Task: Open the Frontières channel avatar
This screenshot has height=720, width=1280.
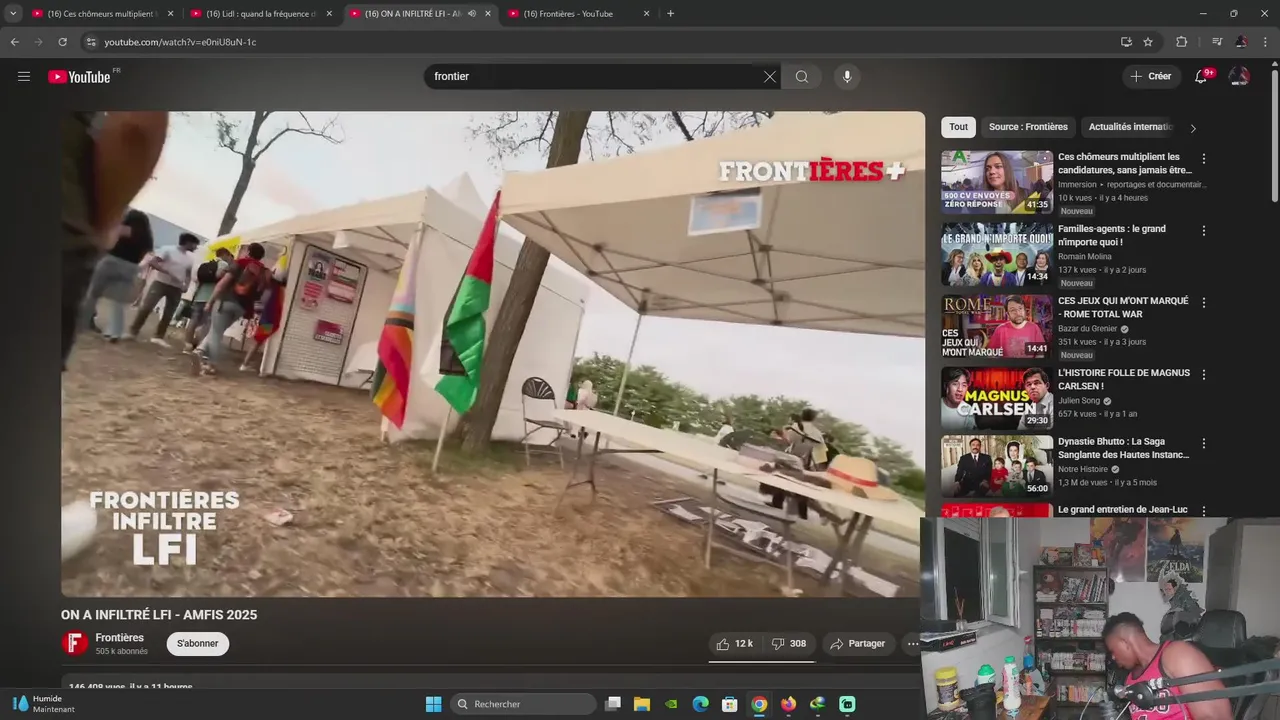Action: (75, 644)
